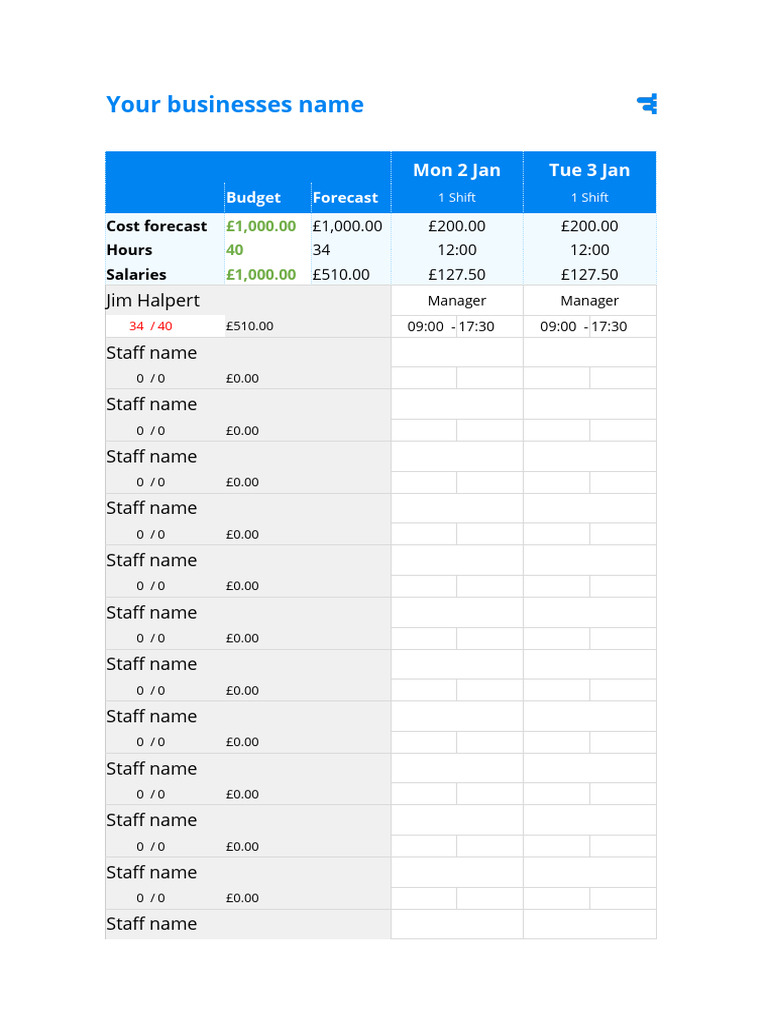Select the Forecast column header
Viewport: 768px width, 1024px height.
345,197
